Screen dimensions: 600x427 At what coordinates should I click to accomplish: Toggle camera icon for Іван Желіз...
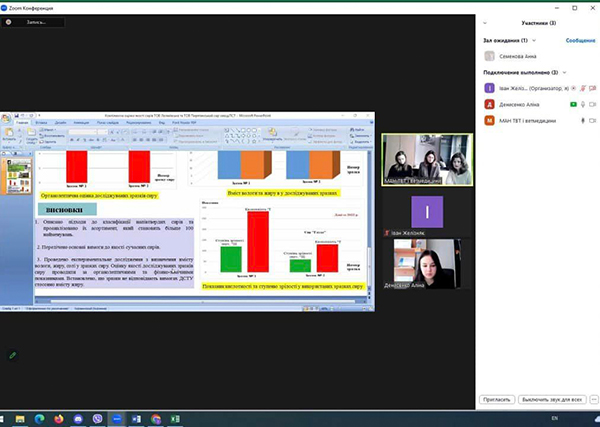(593, 88)
